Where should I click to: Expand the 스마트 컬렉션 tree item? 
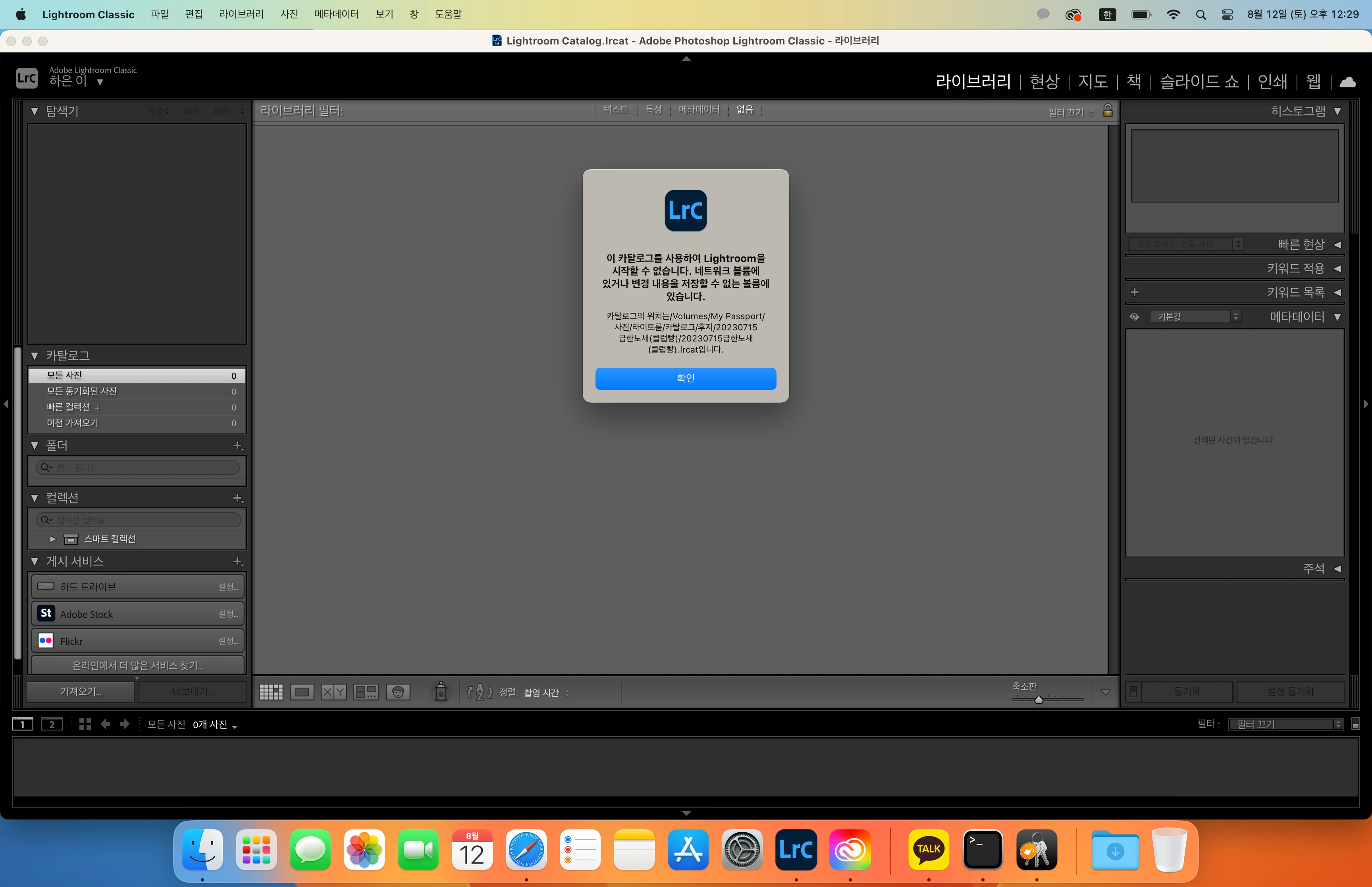(x=53, y=539)
